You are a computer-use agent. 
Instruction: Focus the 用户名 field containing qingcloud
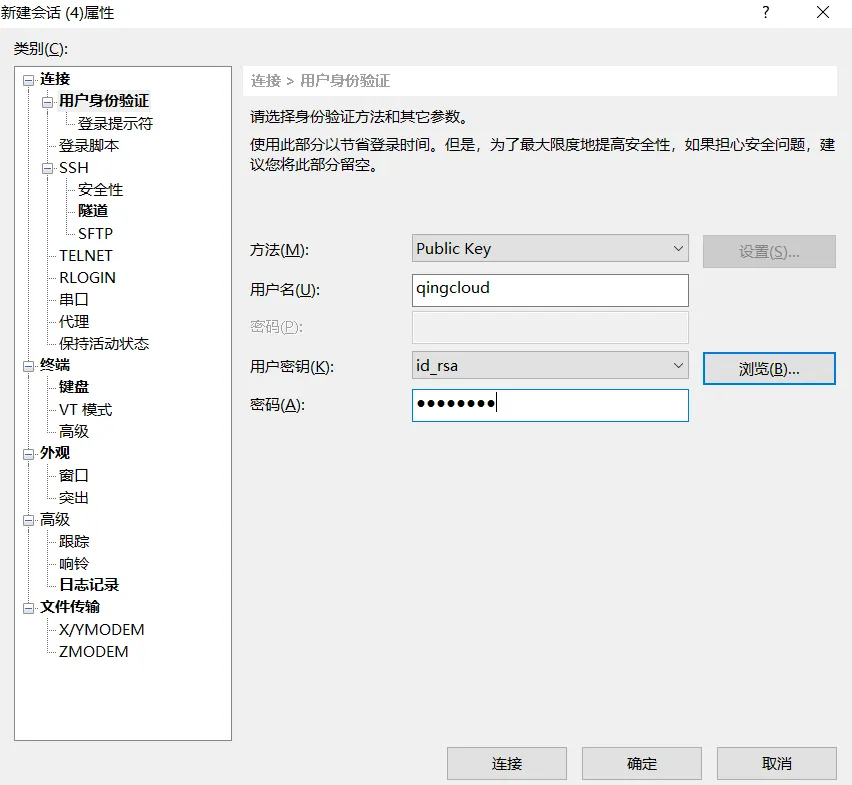(550, 290)
